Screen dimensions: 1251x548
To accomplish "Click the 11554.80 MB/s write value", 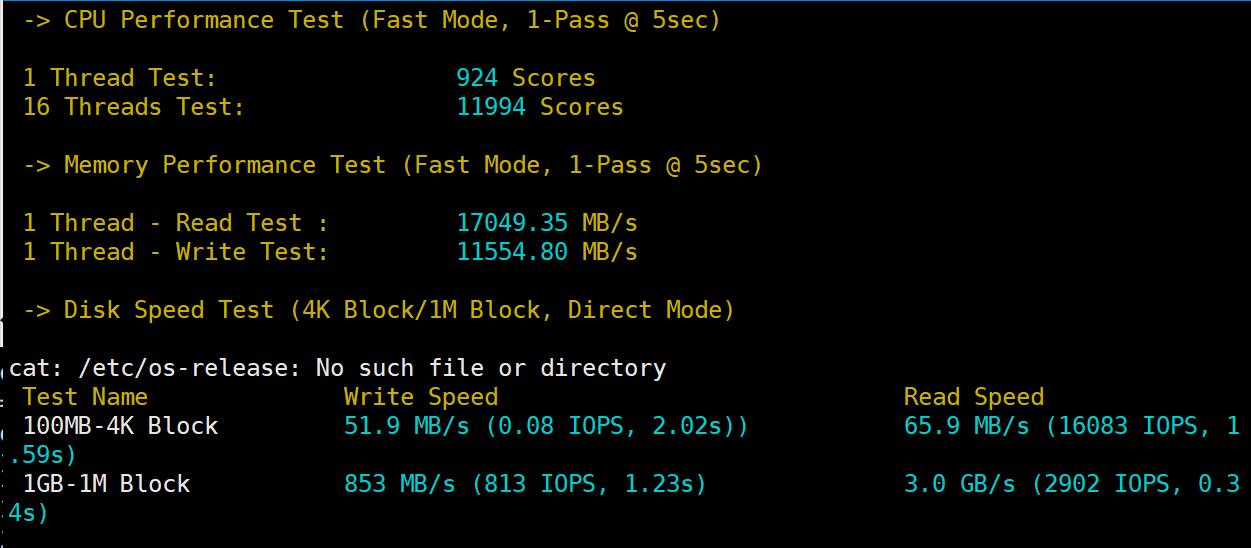I will (x=546, y=252).
